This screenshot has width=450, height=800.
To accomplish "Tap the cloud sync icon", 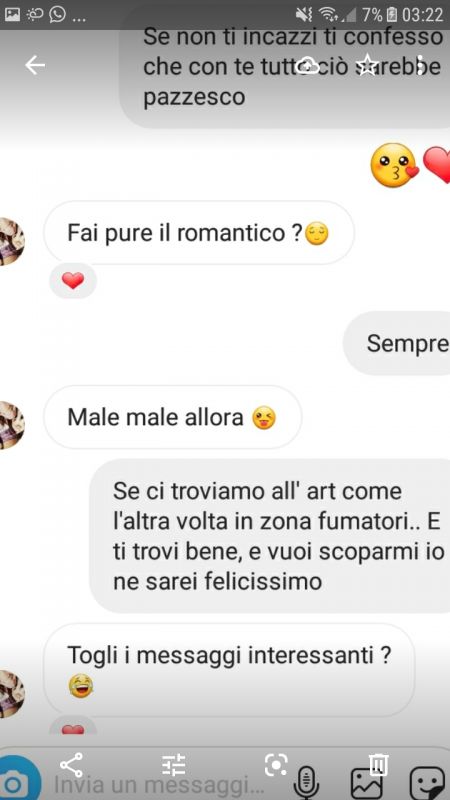I will pos(308,65).
